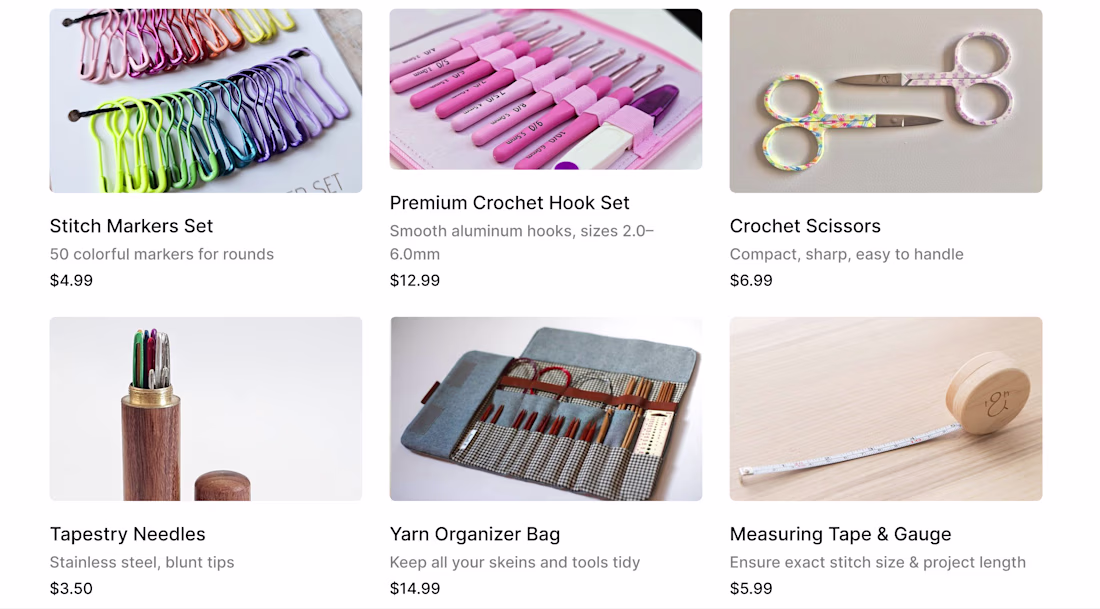This screenshot has height=609, width=1100.
Task: Click the Premium Crochet Hook Set photo
Action: click(x=546, y=89)
